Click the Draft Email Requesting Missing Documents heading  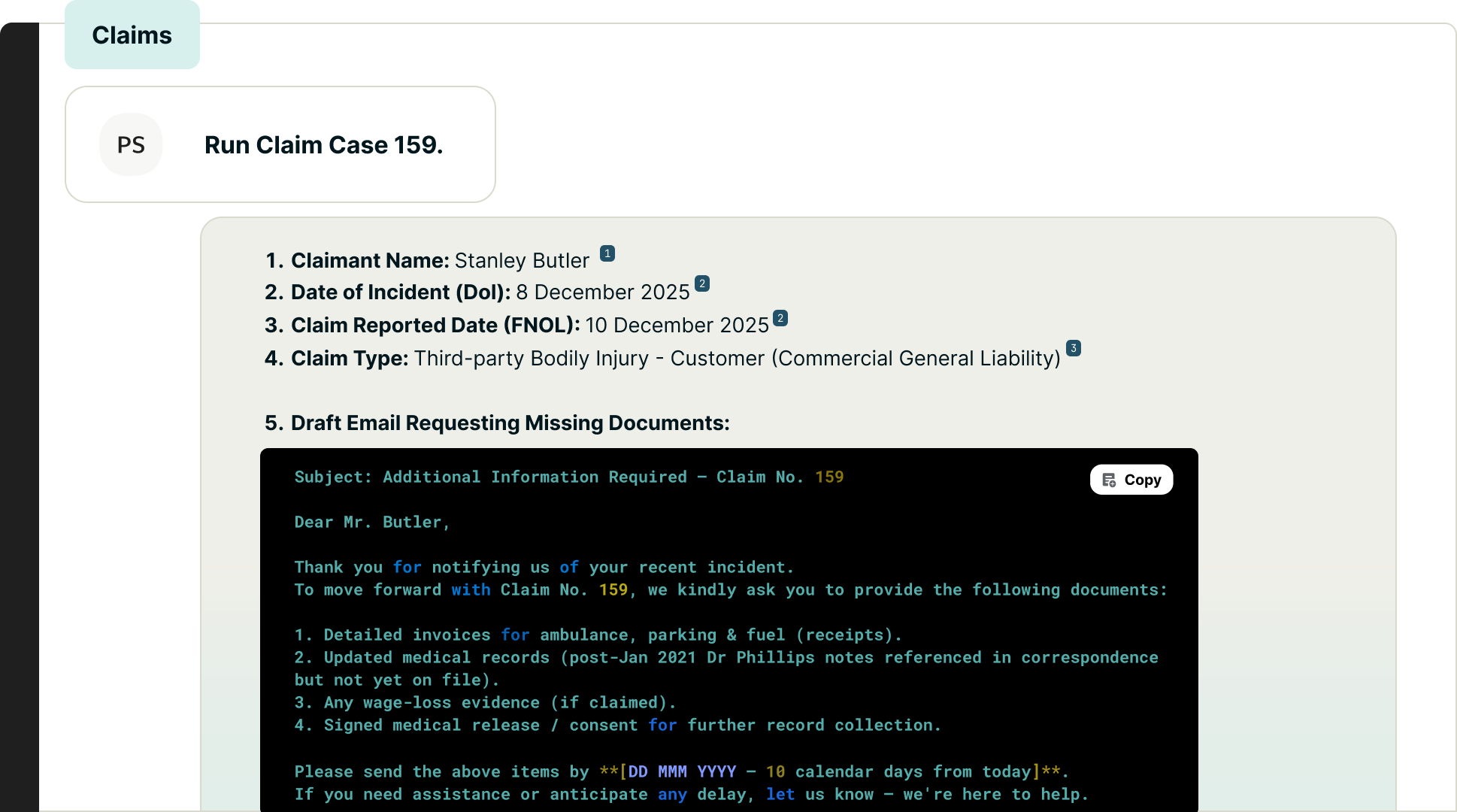[510, 423]
